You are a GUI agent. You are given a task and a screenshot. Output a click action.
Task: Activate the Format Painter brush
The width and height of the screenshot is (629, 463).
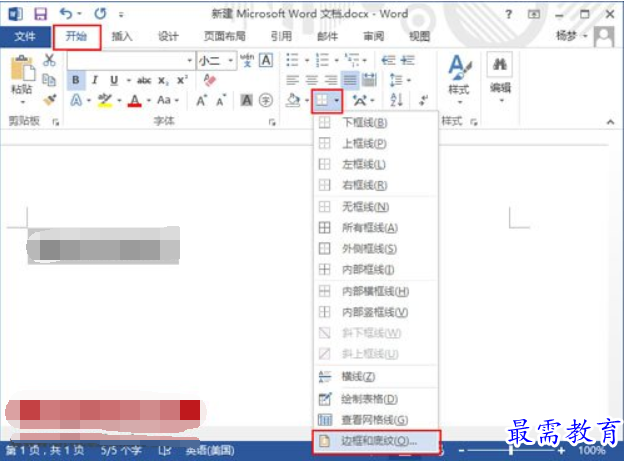click(50, 100)
